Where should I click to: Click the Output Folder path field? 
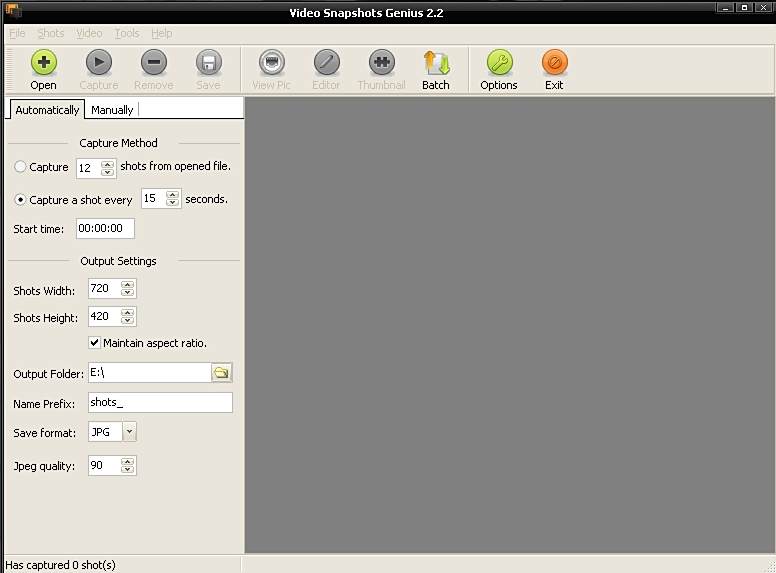150,373
